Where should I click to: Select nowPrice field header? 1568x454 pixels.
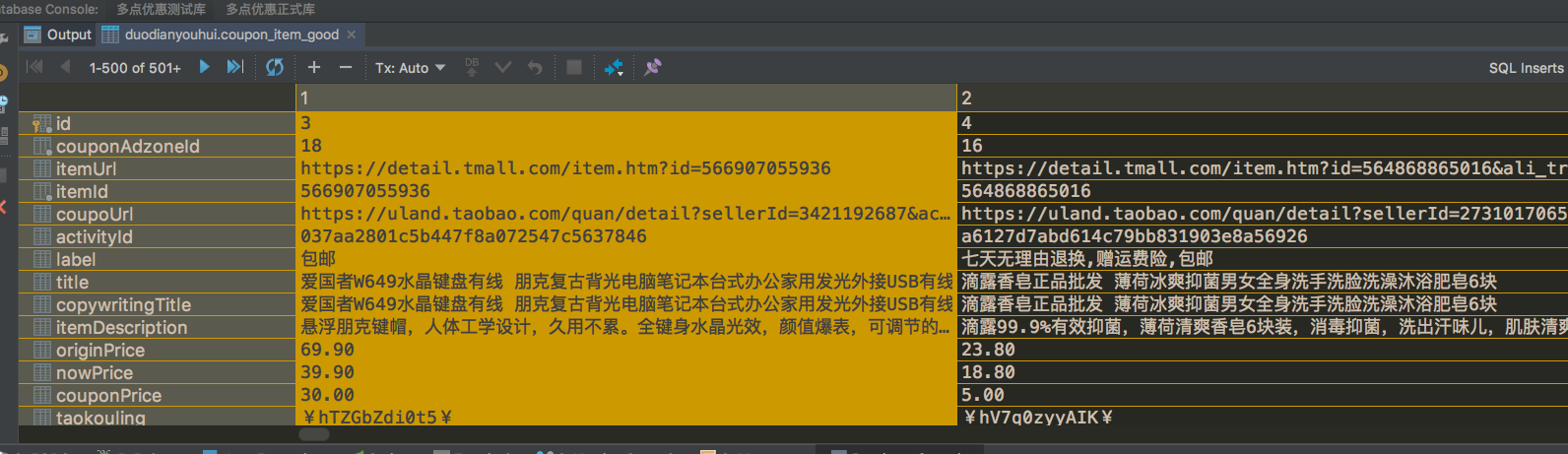pyautogui.click(x=158, y=372)
